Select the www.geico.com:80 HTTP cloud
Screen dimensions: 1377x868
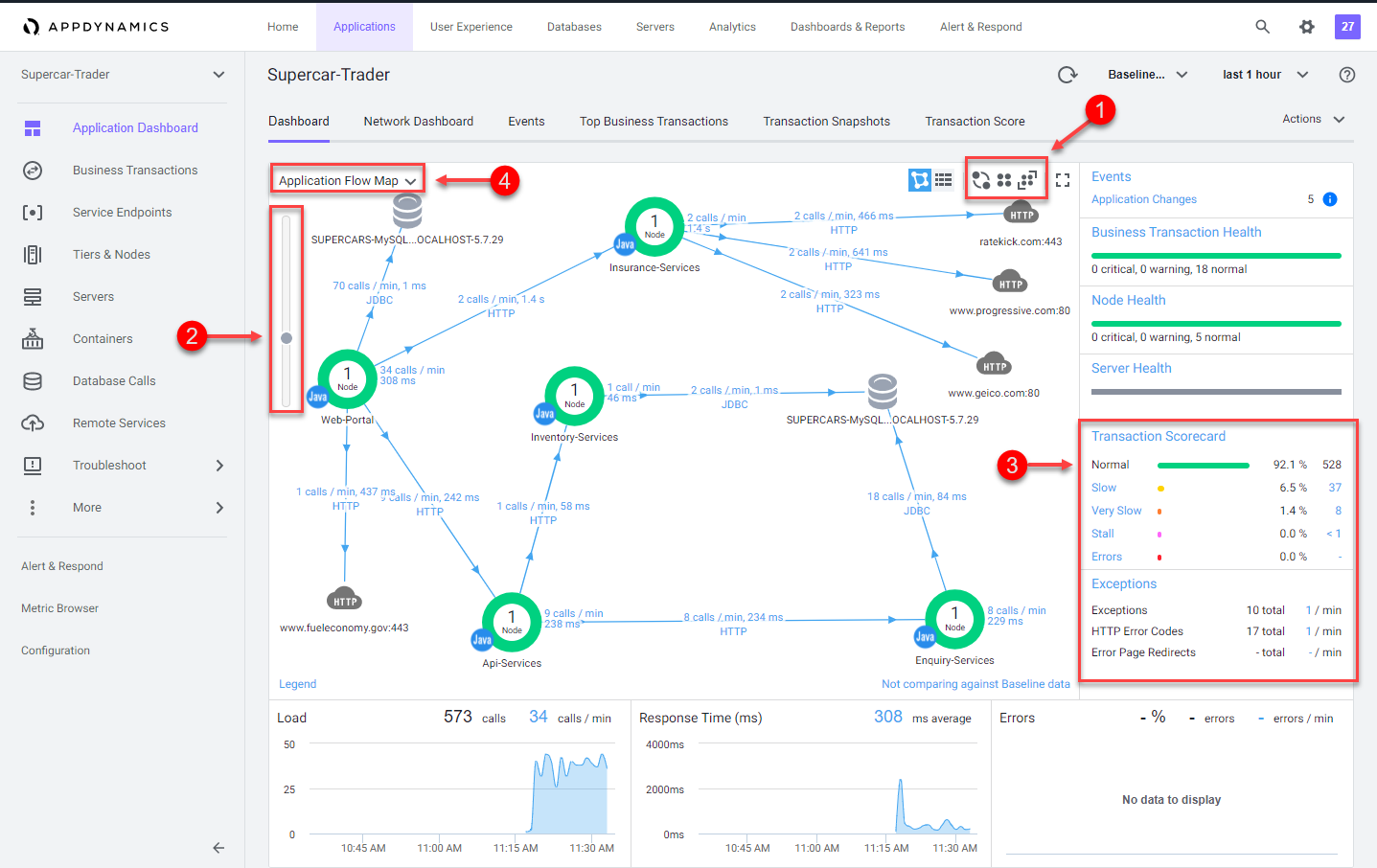pos(994,364)
